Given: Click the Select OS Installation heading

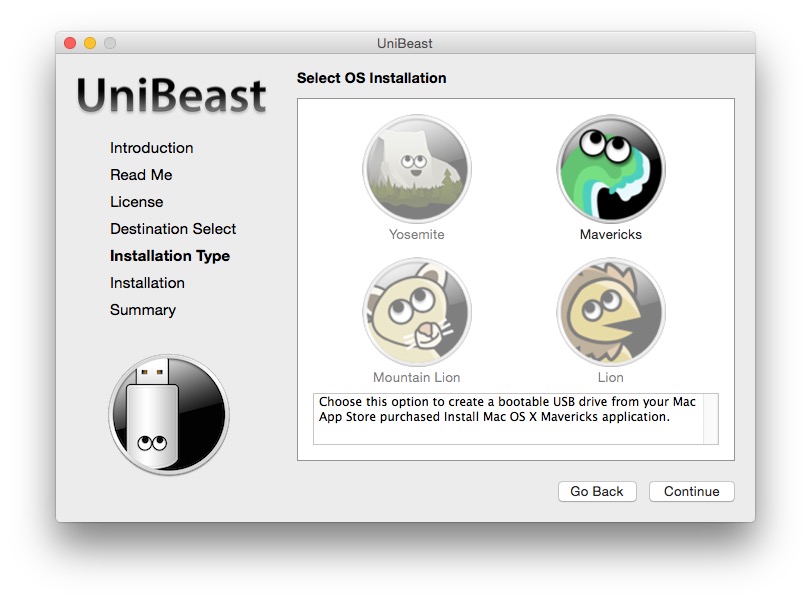Looking at the screenshot, I should tap(371, 78).
